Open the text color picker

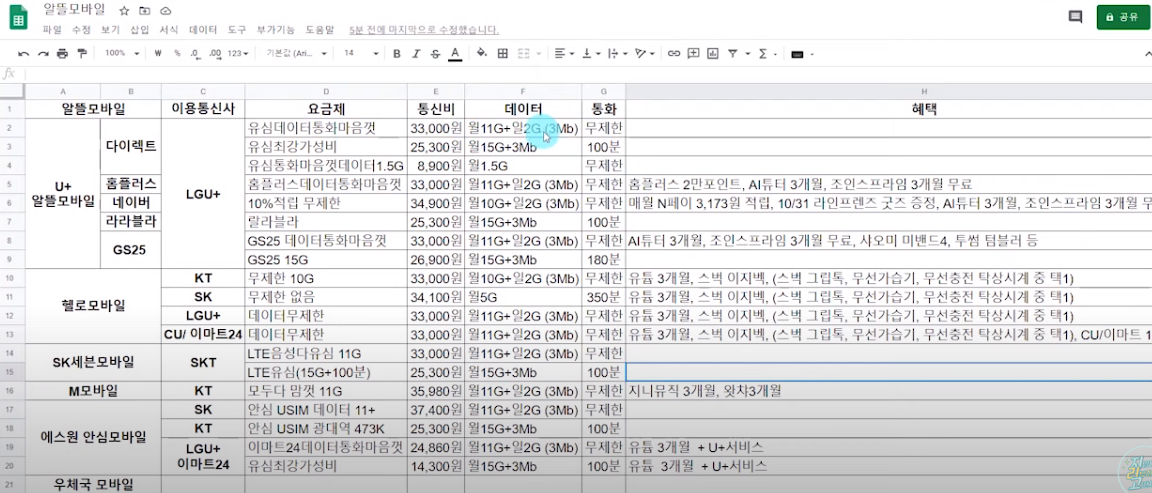tap(455, 54)
